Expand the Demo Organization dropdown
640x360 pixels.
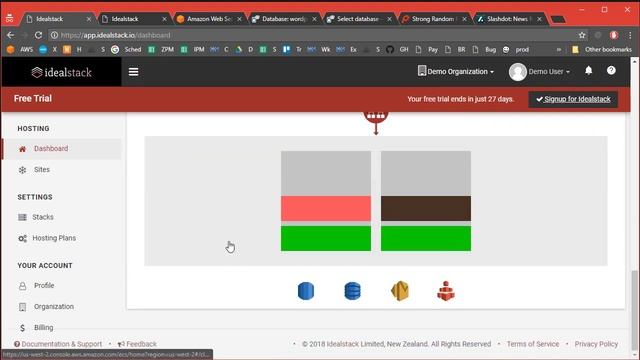tap(456, 71)
